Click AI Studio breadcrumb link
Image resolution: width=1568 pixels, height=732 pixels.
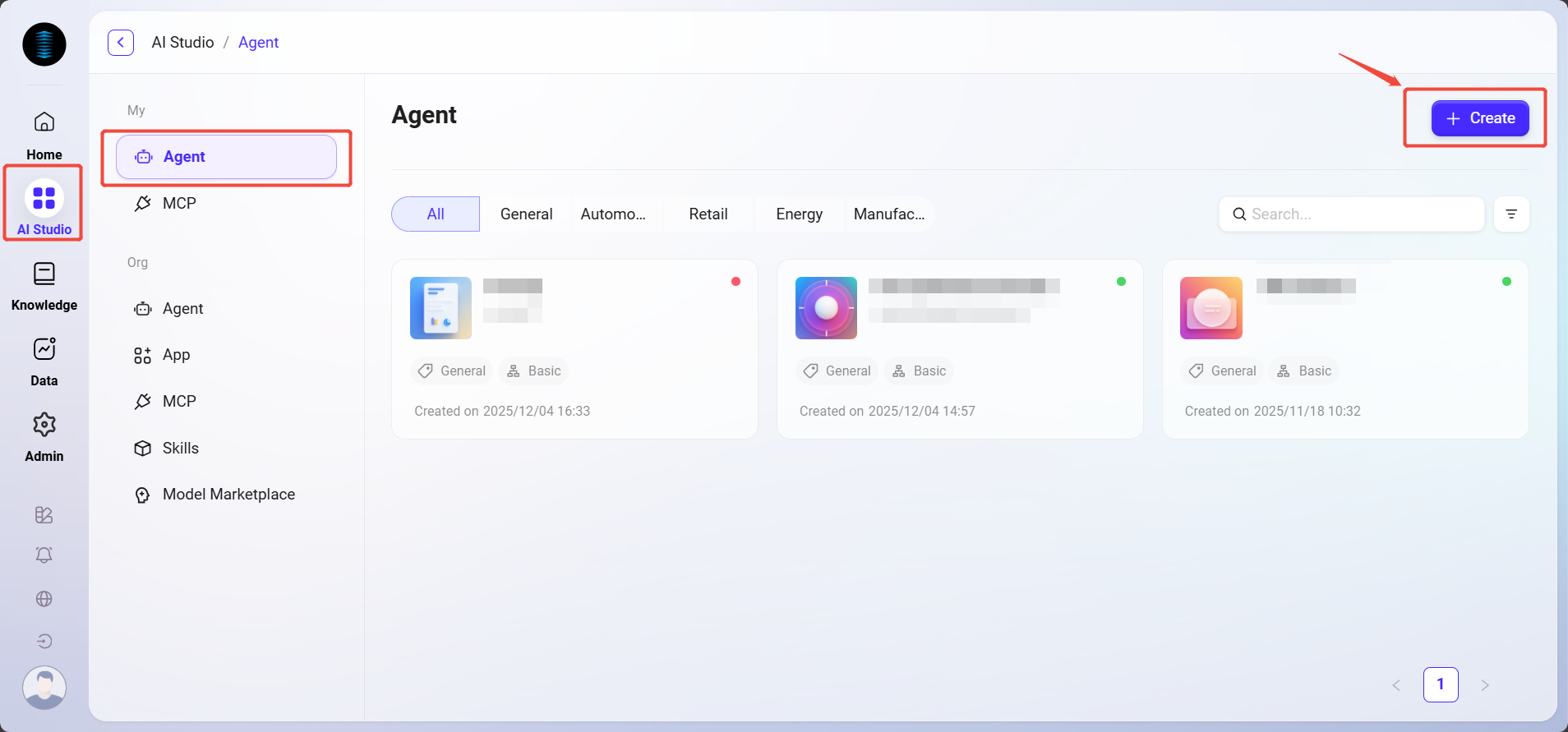(182, 43)
